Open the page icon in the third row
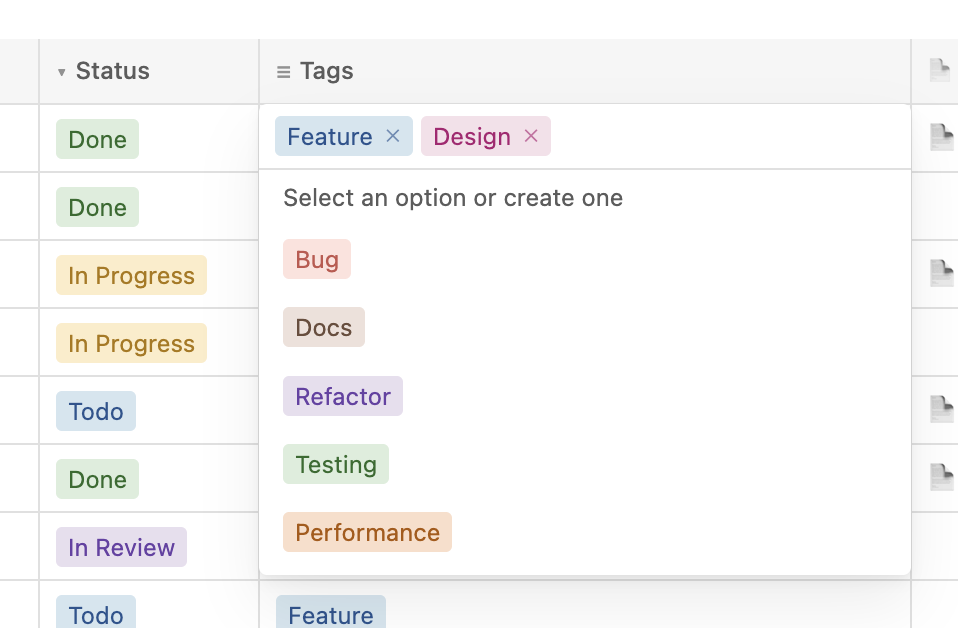 click(940, 273)
